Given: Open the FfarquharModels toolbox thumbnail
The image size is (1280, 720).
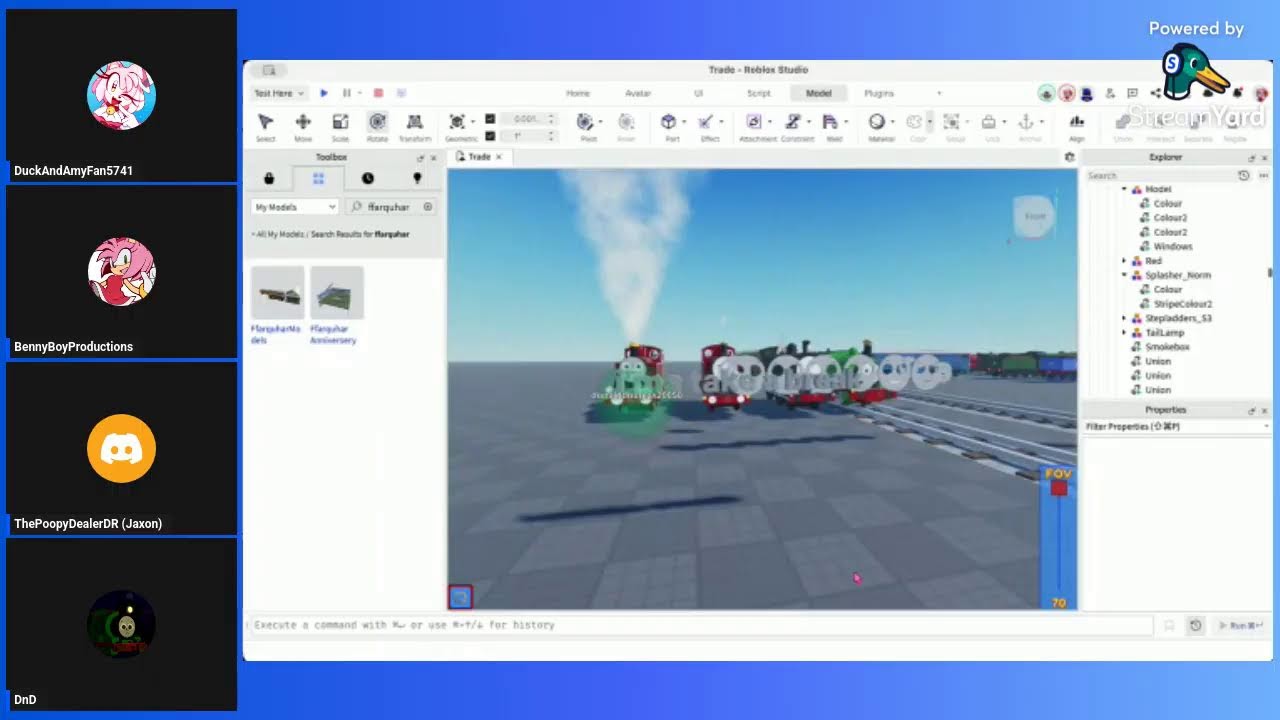Looking at the screenshot, I should tap(277, 293).
